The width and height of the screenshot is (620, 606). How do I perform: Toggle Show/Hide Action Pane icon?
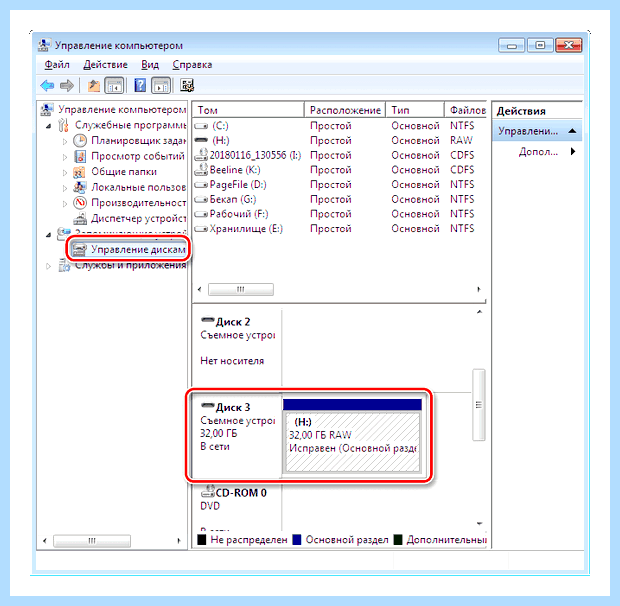click(161, 85)
